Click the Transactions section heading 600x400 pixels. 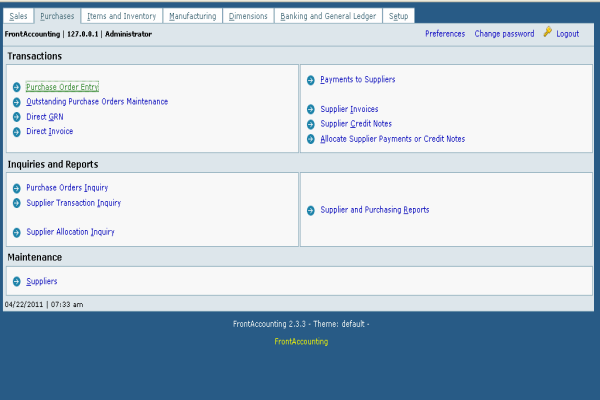pyautogui.click(x=35, y=56)
